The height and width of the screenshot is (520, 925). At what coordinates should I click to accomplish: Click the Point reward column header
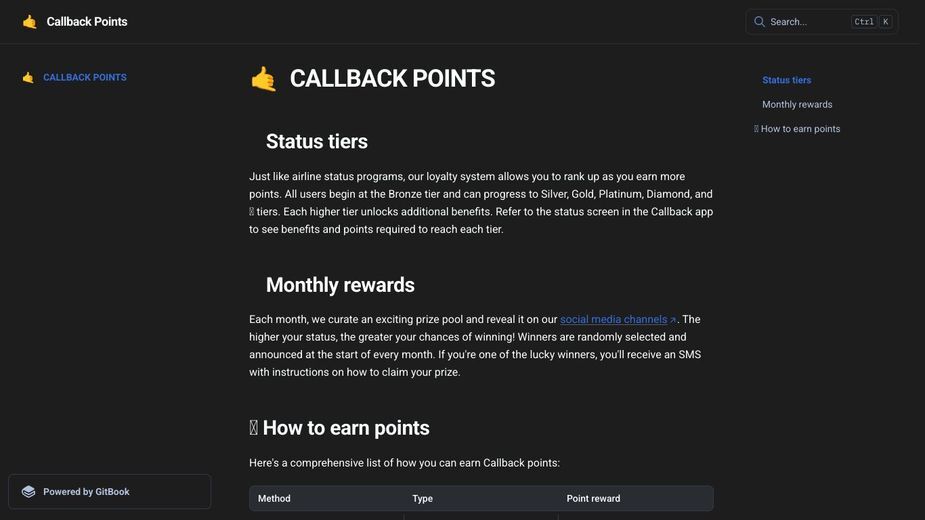[593, 499]
